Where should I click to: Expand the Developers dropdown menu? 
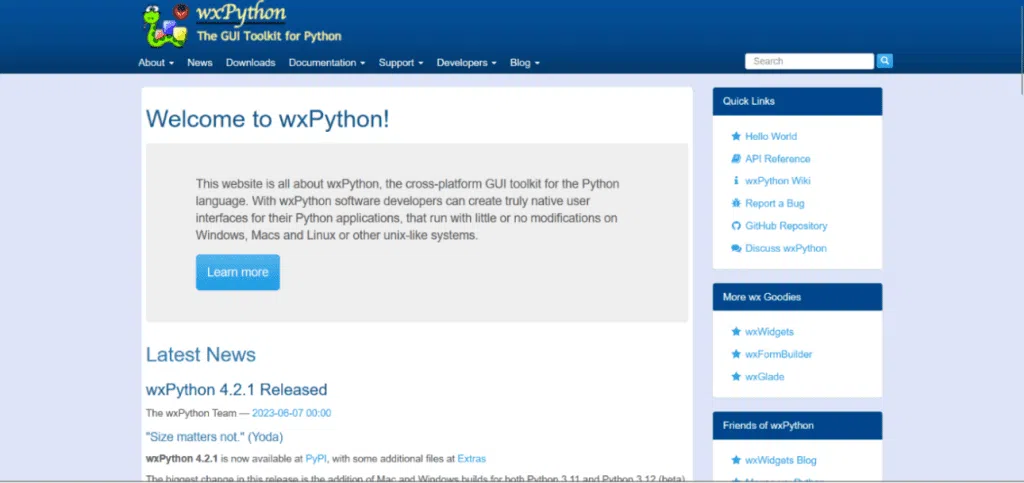(466, 63)
